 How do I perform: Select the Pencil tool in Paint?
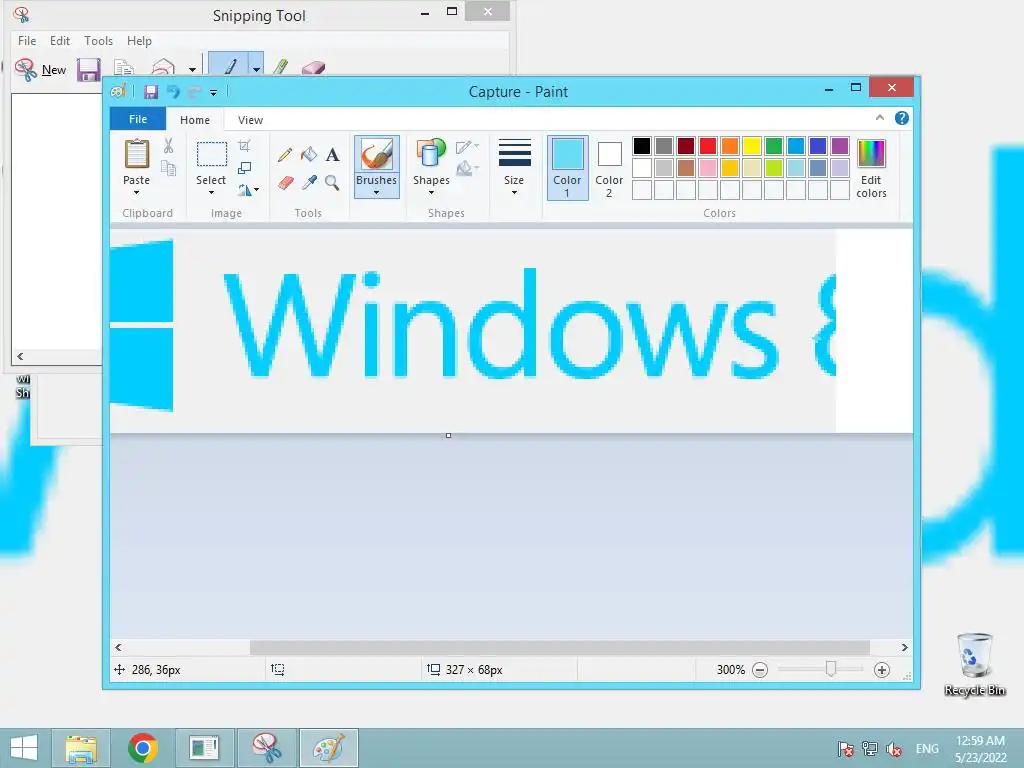tap(285, 155)
